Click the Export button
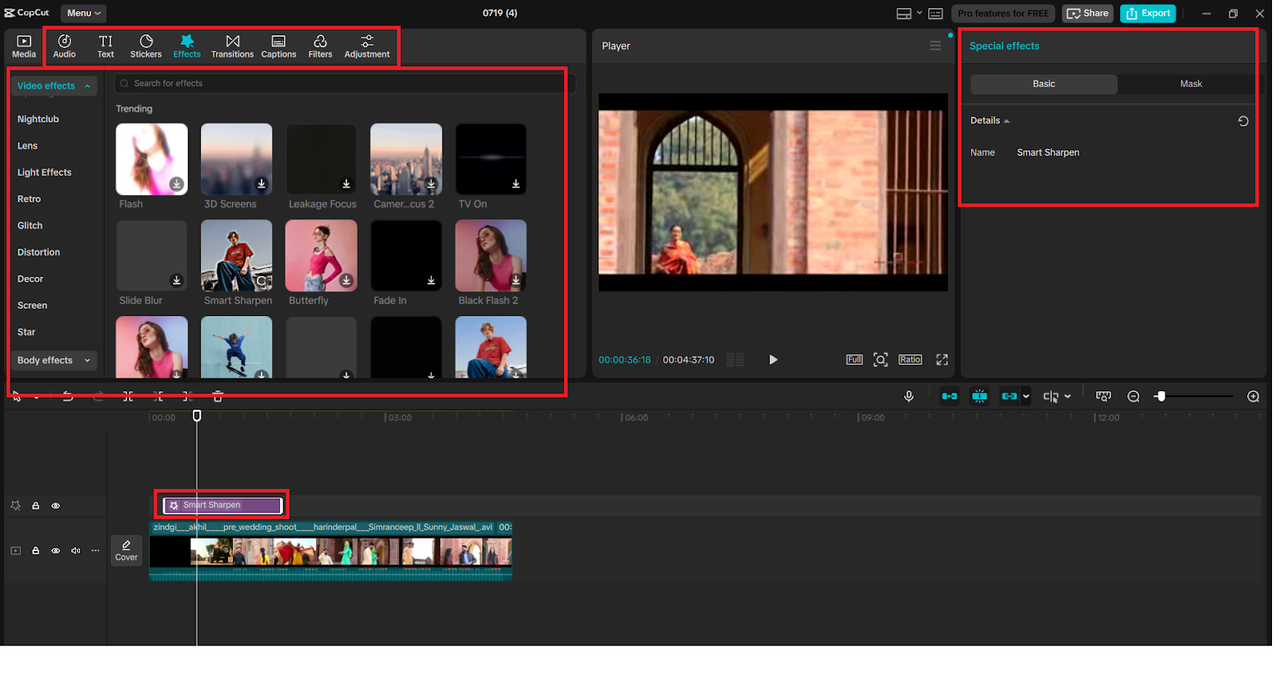The width and height of the screenshot is (1280, 676). click(x=1147, y=13)
